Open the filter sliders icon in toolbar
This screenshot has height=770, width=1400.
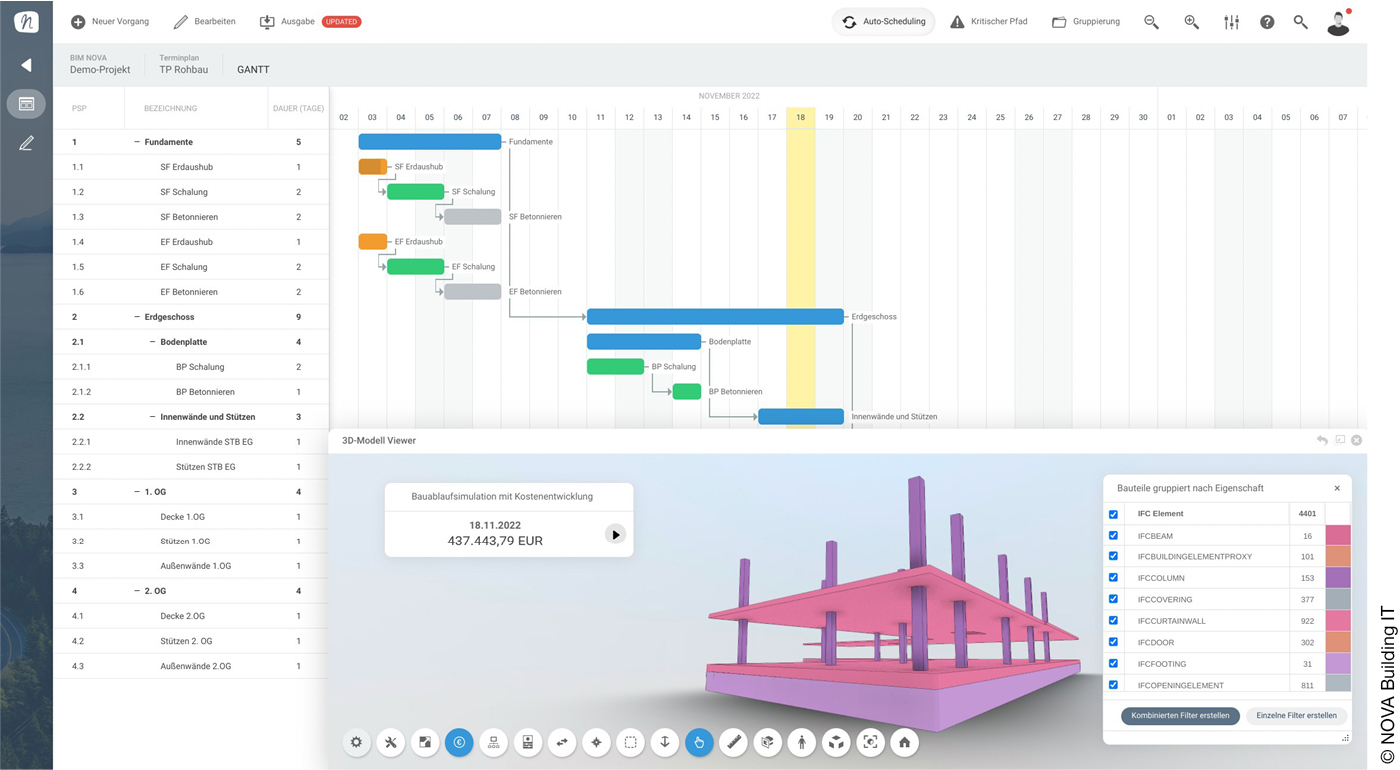point(1231,21)
